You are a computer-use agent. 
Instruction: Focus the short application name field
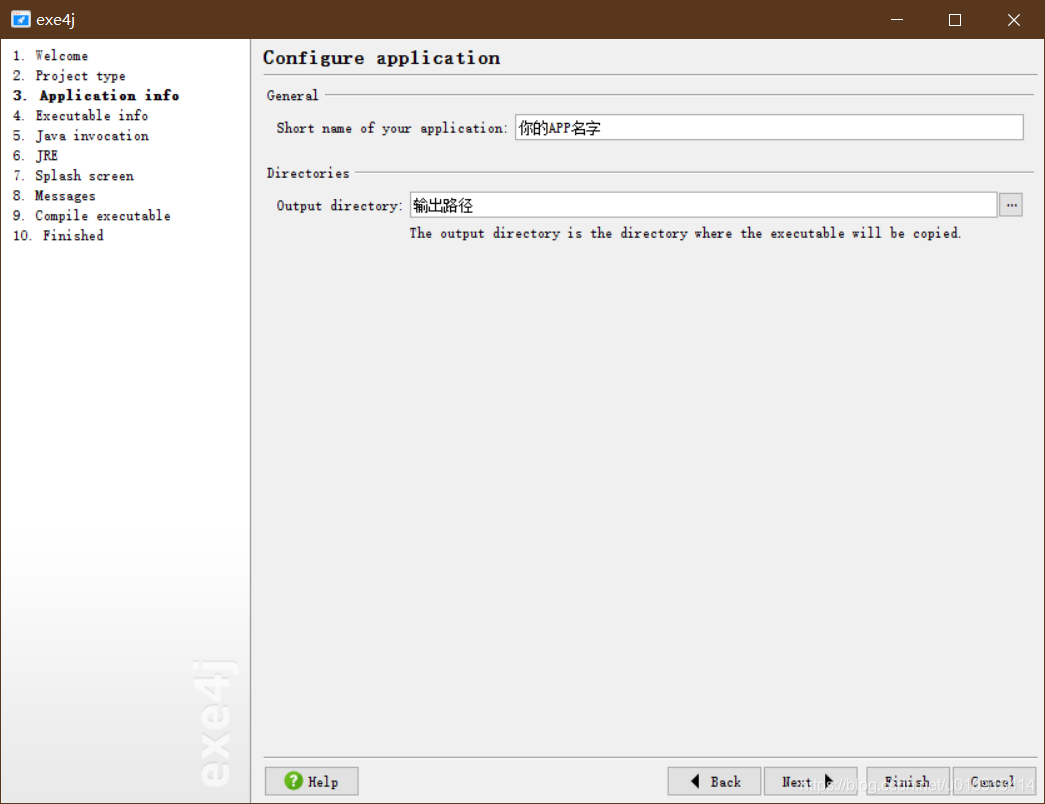coord(769,127)
